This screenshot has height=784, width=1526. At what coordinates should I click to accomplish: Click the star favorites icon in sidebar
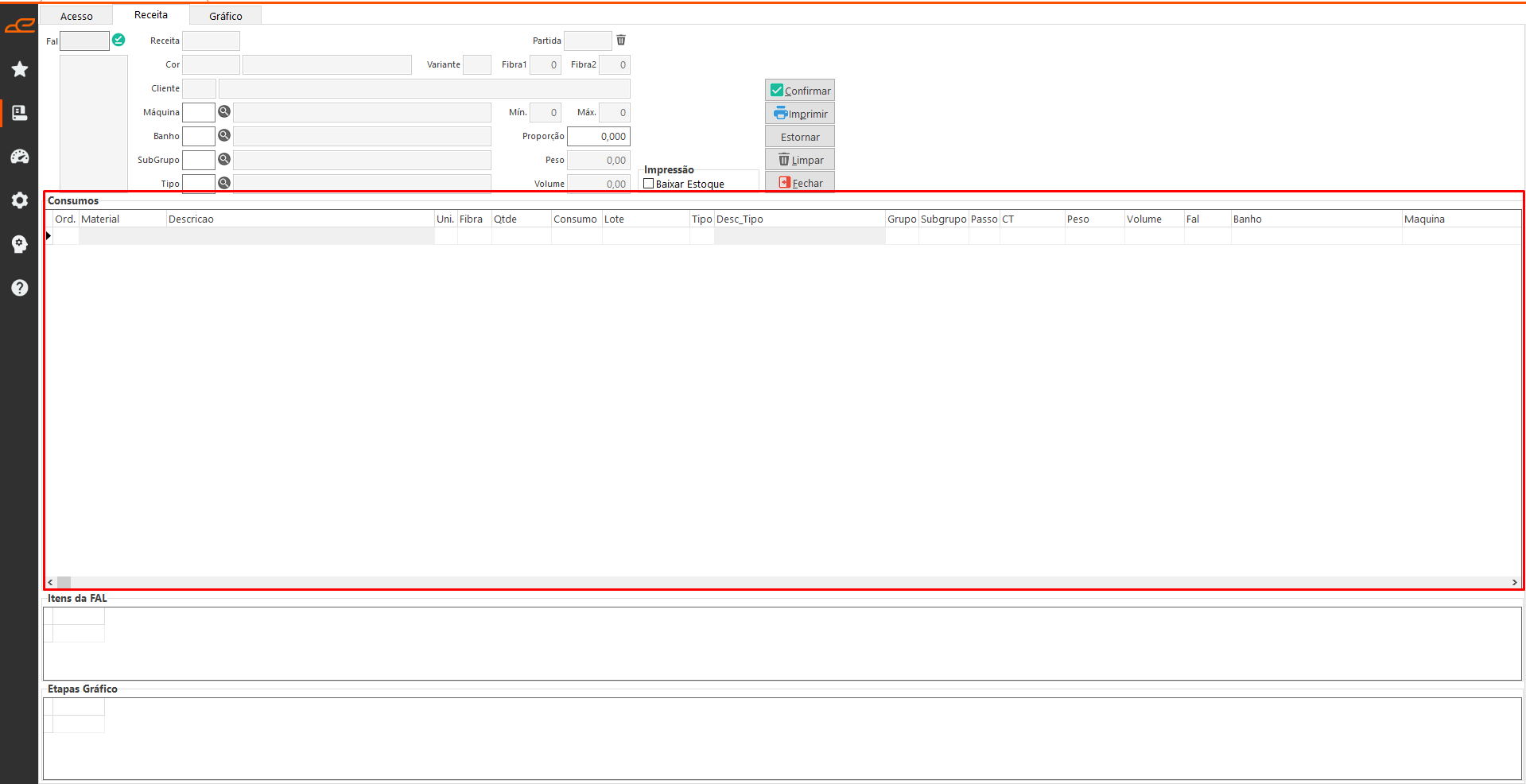[20, 70]
